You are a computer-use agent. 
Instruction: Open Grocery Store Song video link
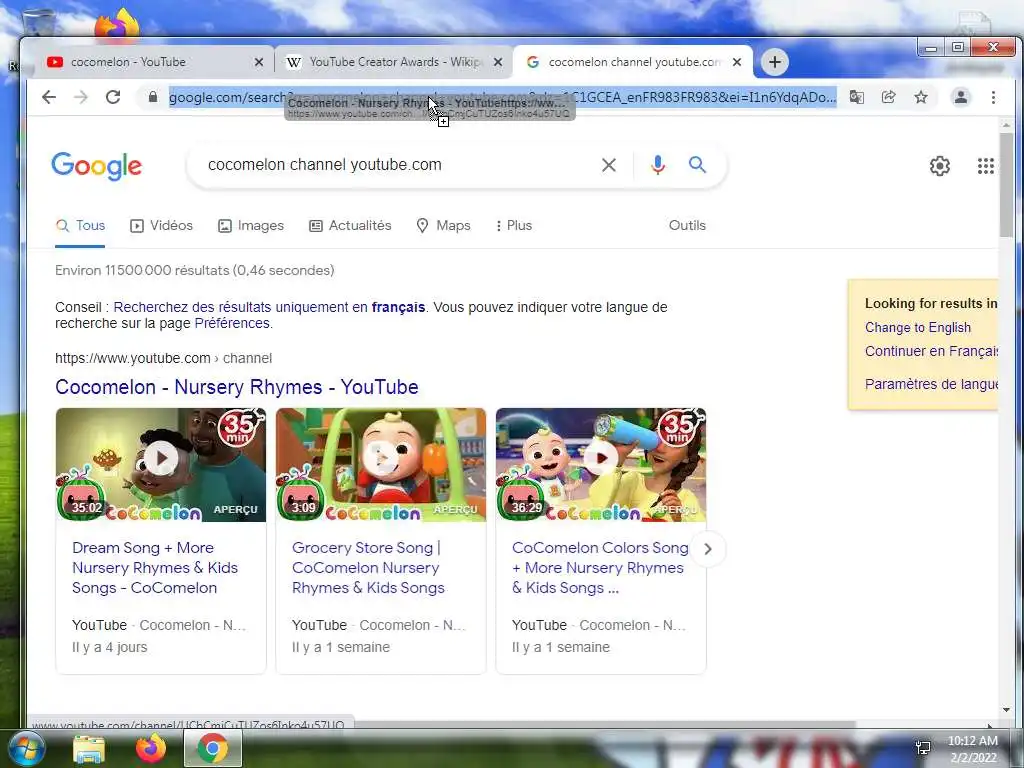[x=368, y=568]
